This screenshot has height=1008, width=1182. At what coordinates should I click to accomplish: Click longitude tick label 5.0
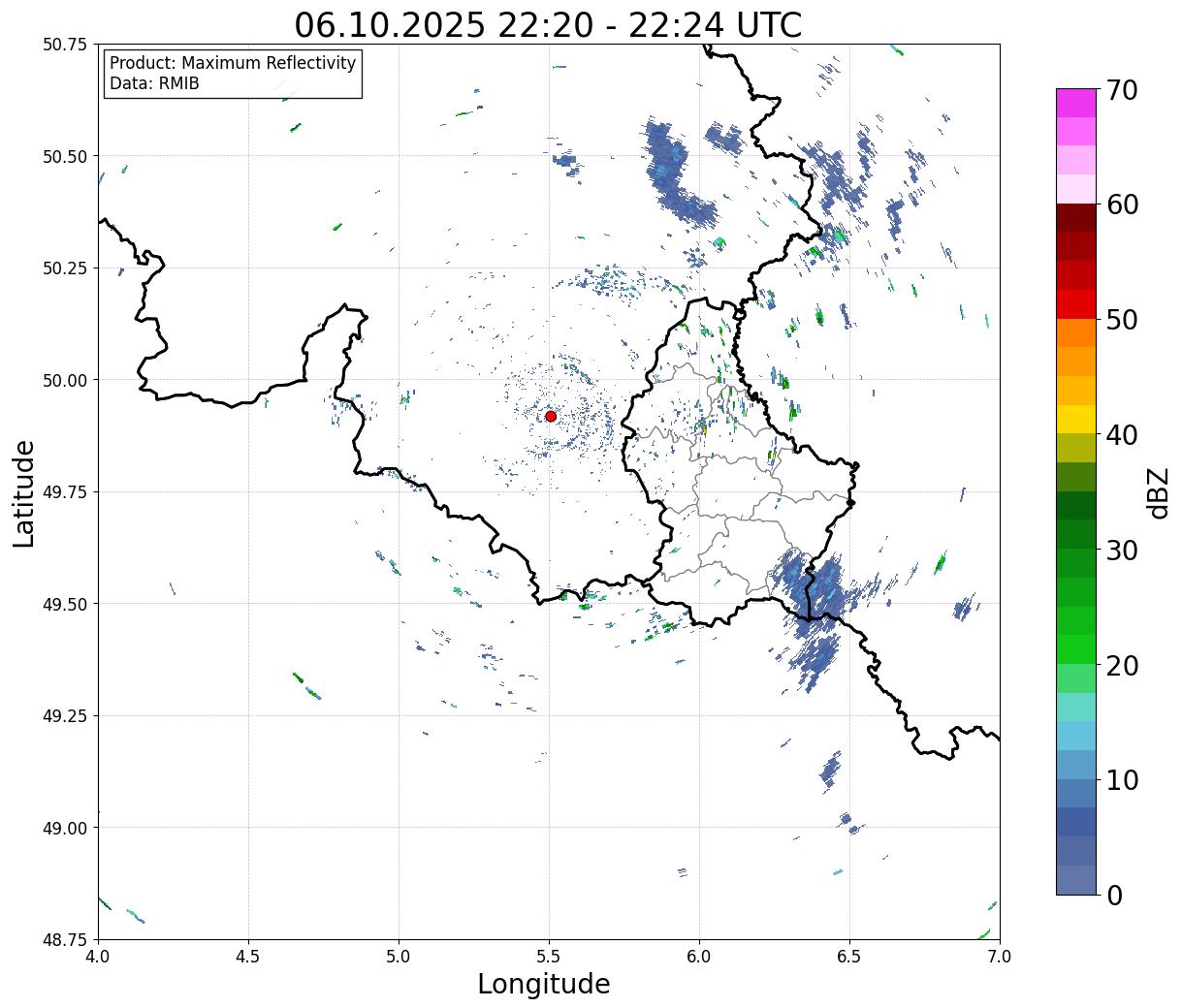point(399,957)
